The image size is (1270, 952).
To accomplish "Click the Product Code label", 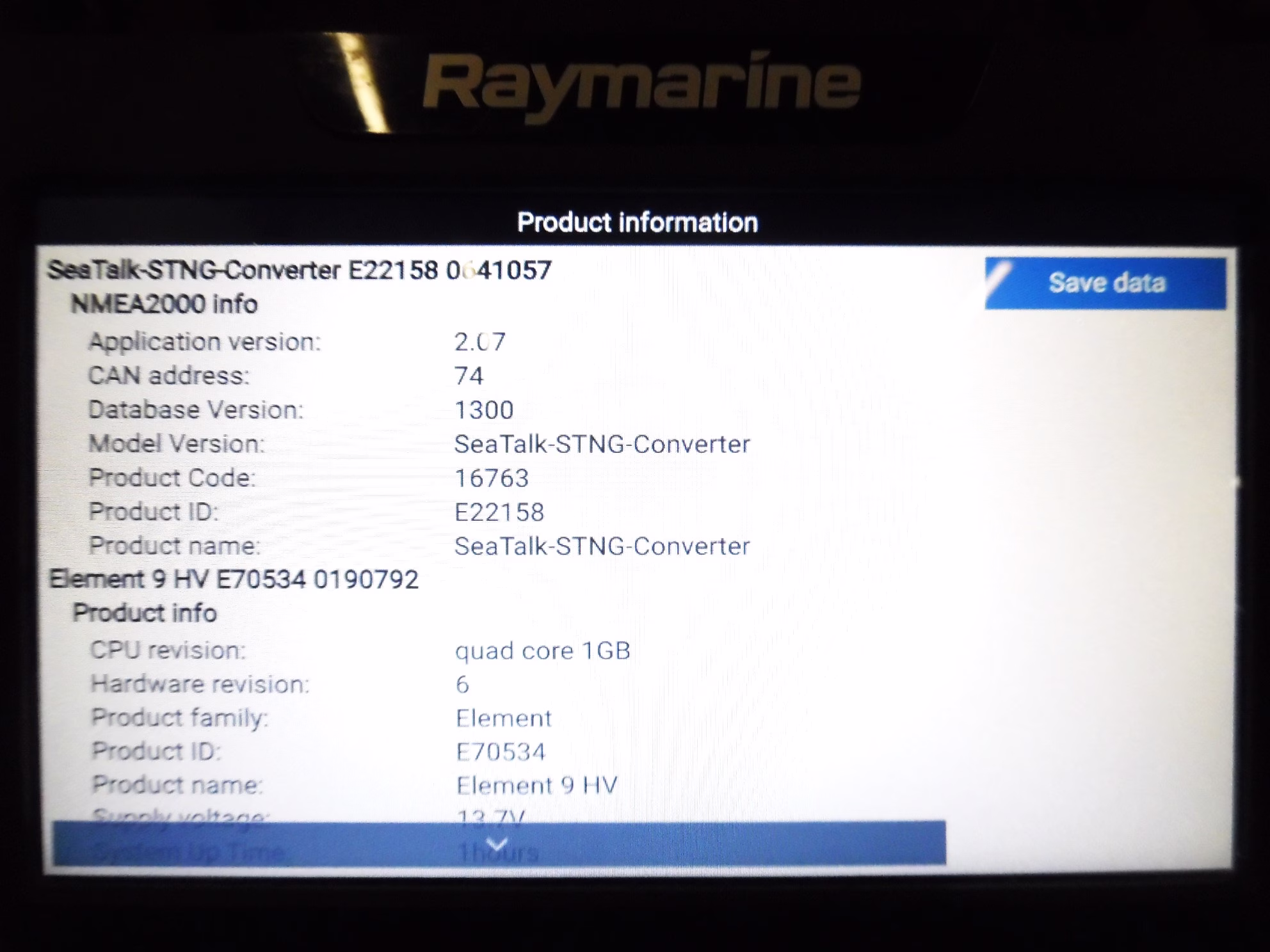I will tap(172, 478).
